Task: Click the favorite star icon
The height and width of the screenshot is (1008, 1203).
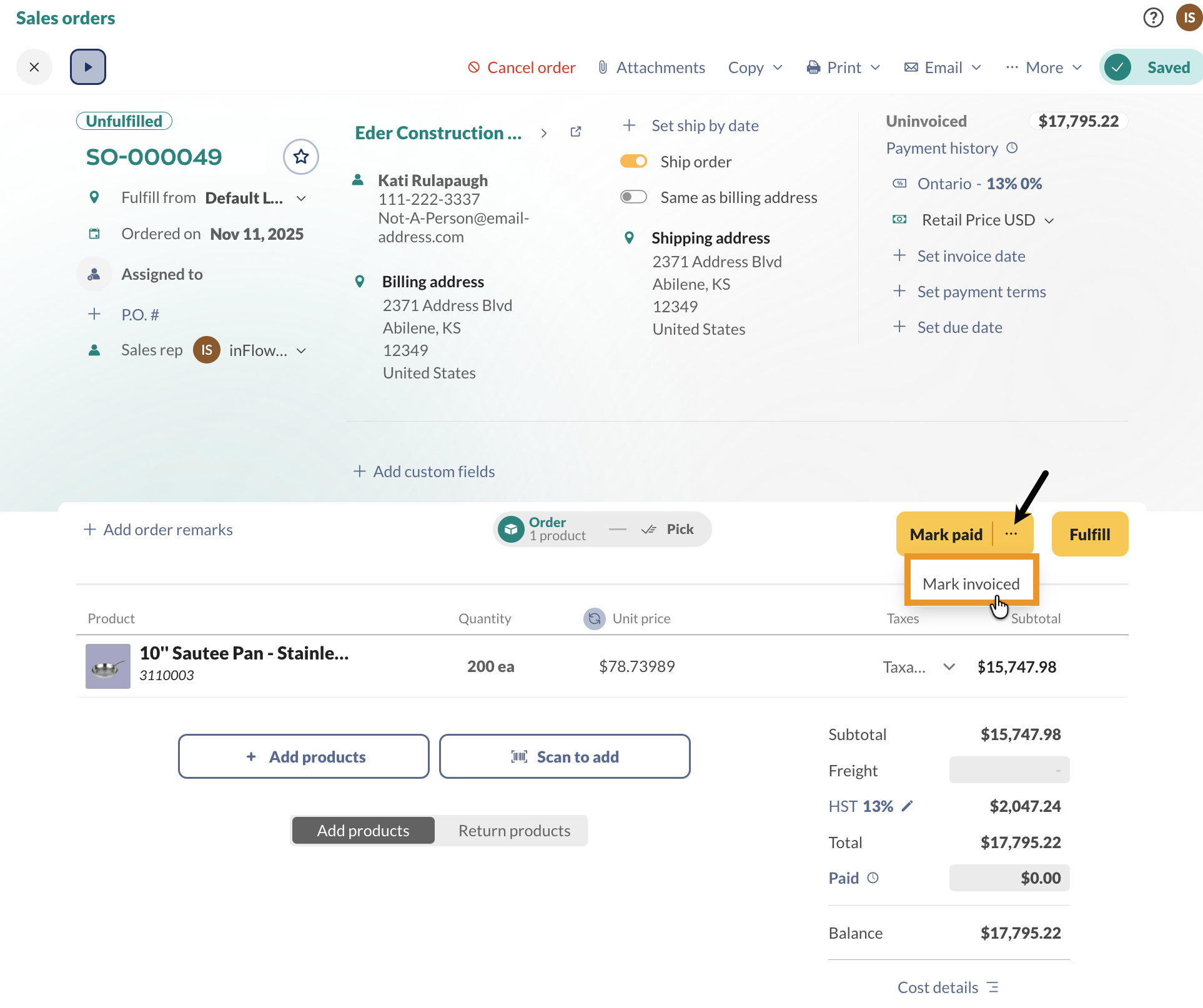Action: (x=301, y=157)
